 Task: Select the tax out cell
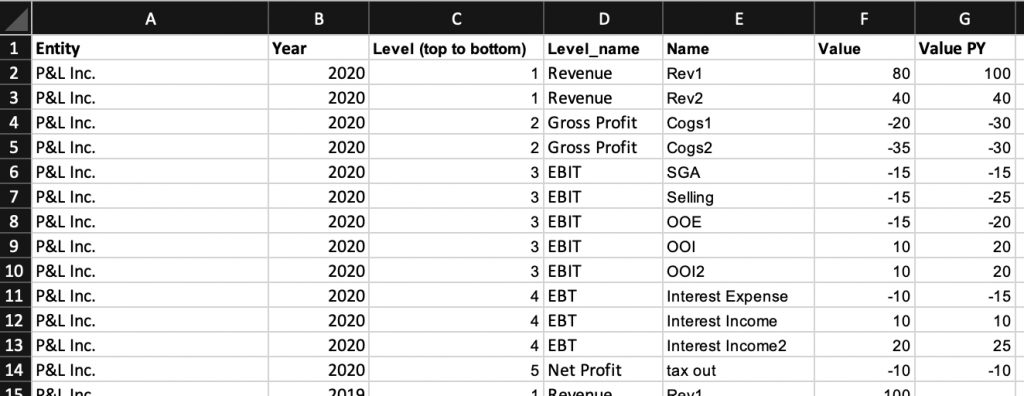point(739,371)
